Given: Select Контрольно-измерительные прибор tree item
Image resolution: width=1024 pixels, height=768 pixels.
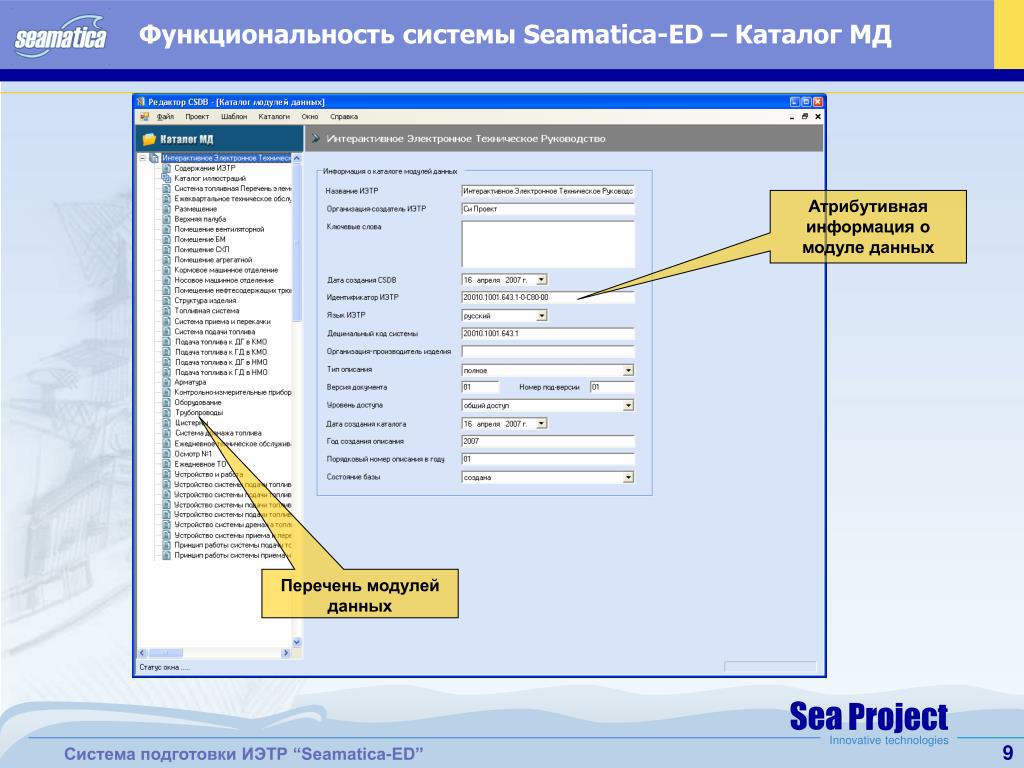Looking at the screenshot, I should 232,392.
